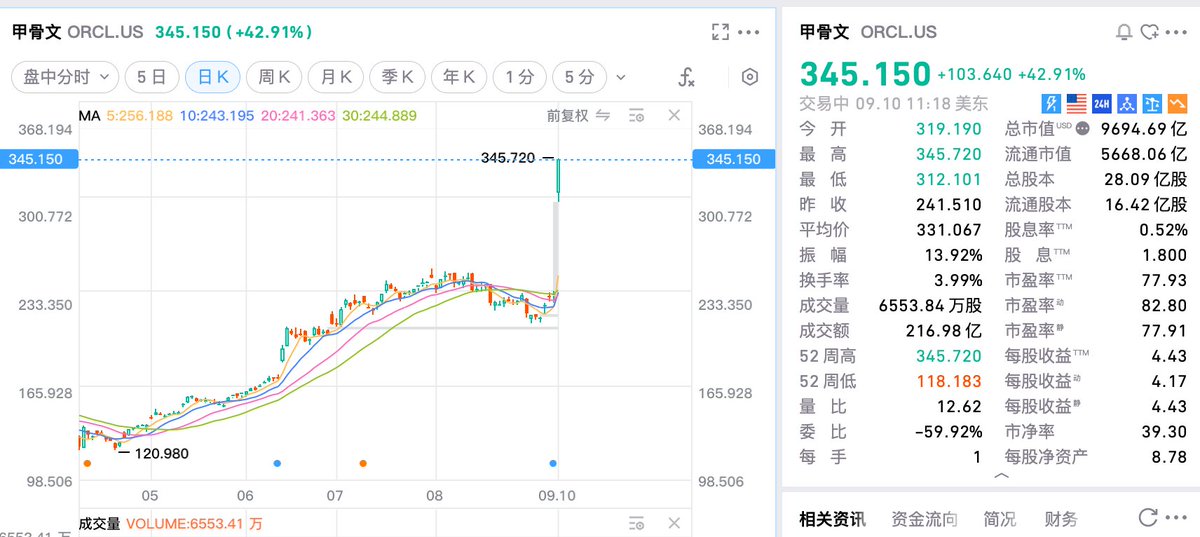Click the blue event marker near month 06
This screenshot has width=1200, height=537.
pyautogui.click(x=277, y=463)
